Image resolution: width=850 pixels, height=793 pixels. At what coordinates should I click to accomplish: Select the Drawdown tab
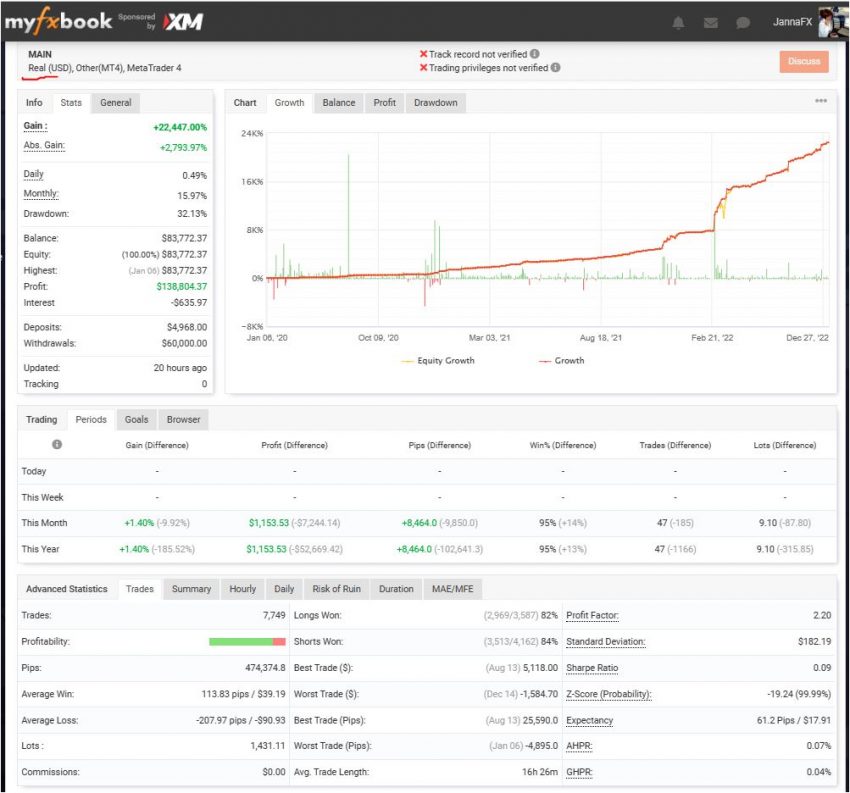(x=435, y=102)
